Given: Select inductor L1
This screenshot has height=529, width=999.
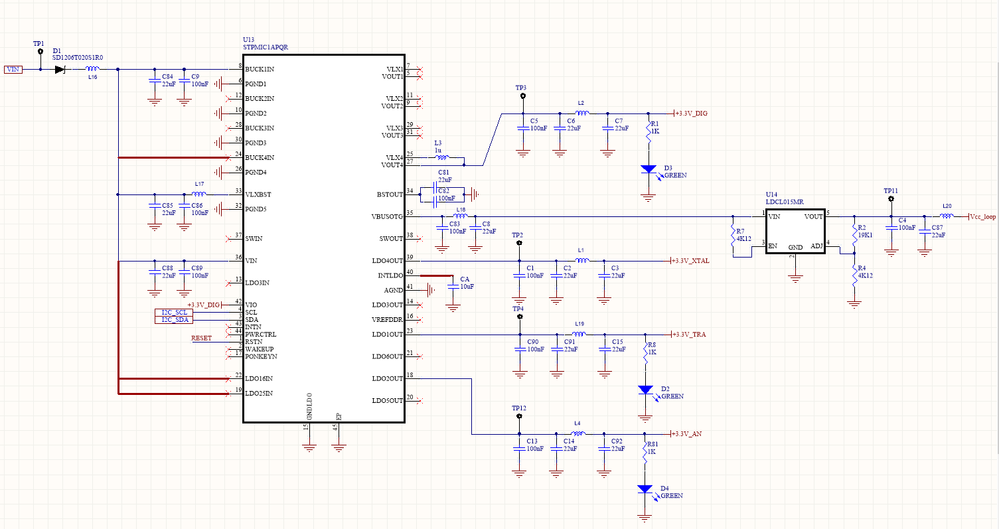Looking at the screenshot, I should [581, 260].
